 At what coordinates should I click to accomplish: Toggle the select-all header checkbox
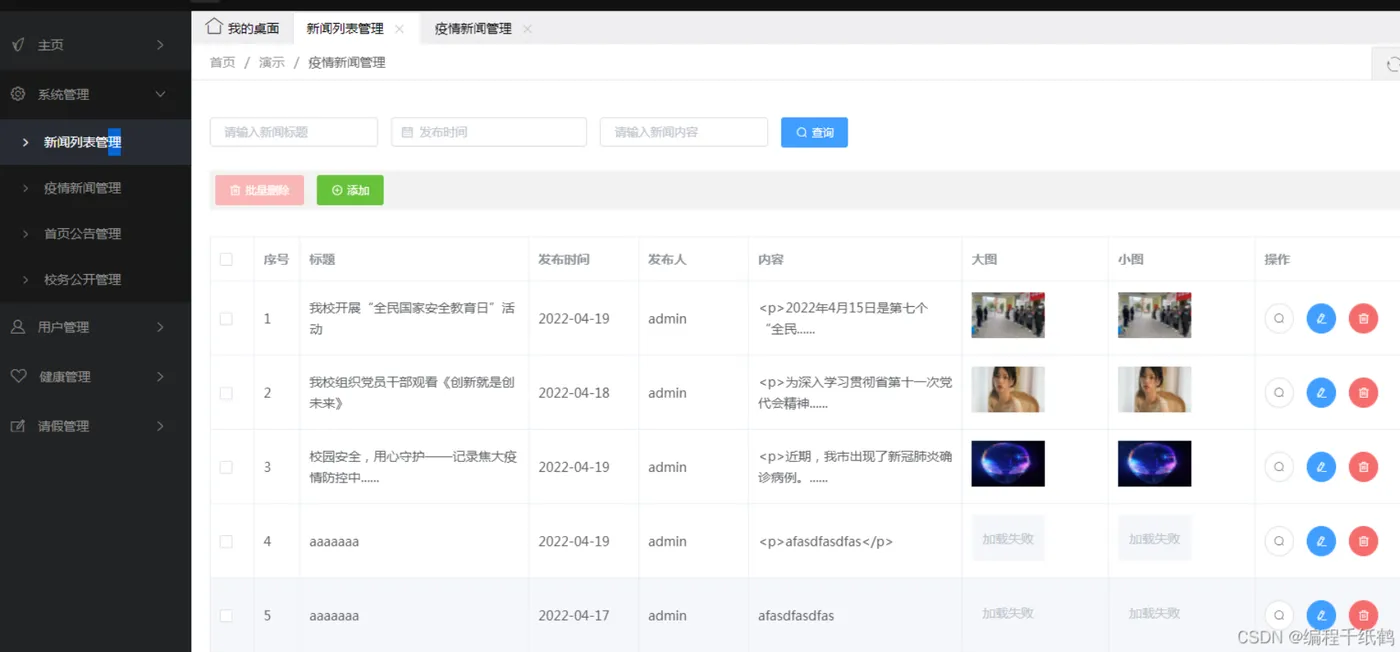(226, 259)
